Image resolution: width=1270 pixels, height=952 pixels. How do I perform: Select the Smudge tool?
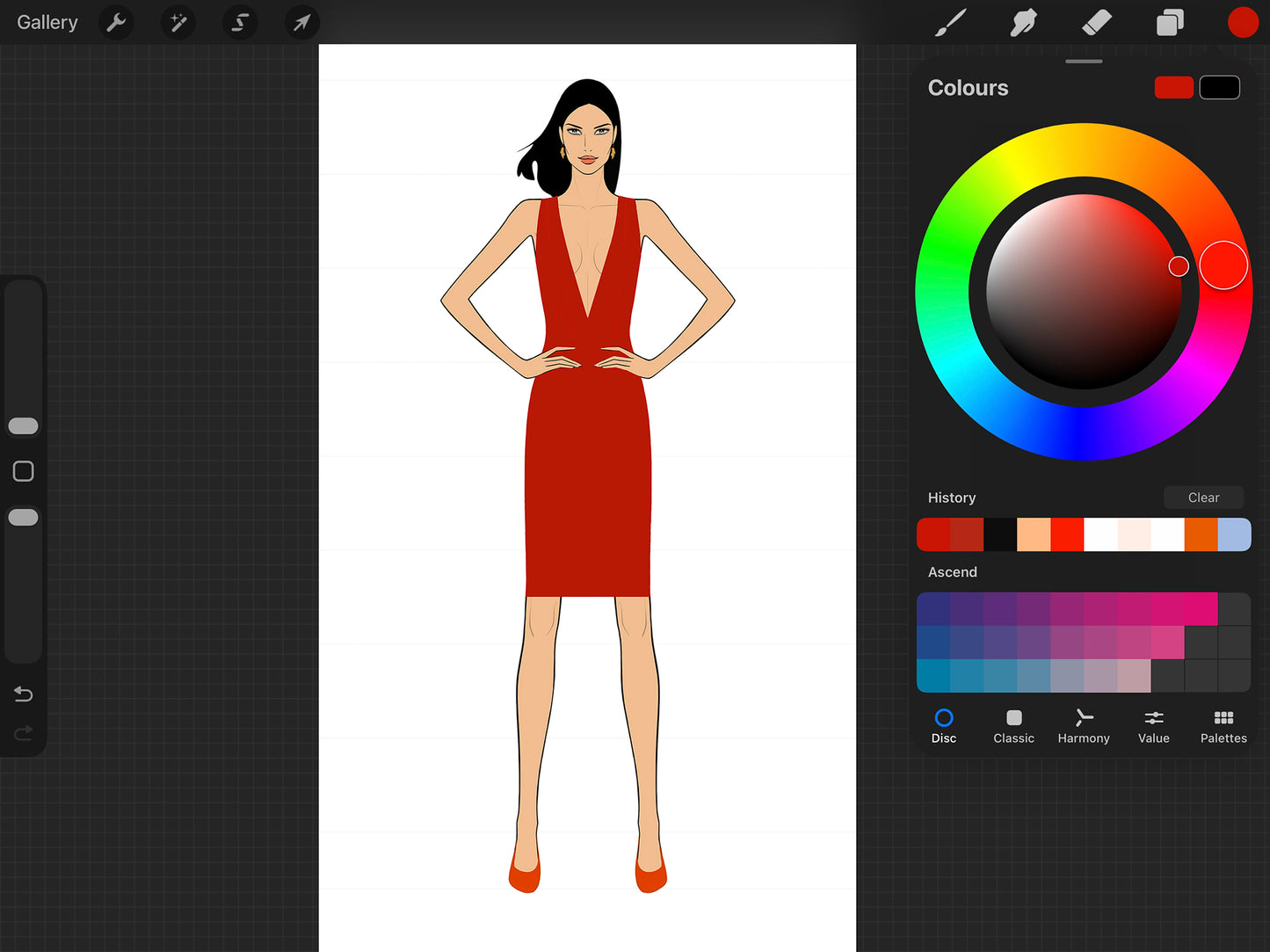click(1023, 22)
